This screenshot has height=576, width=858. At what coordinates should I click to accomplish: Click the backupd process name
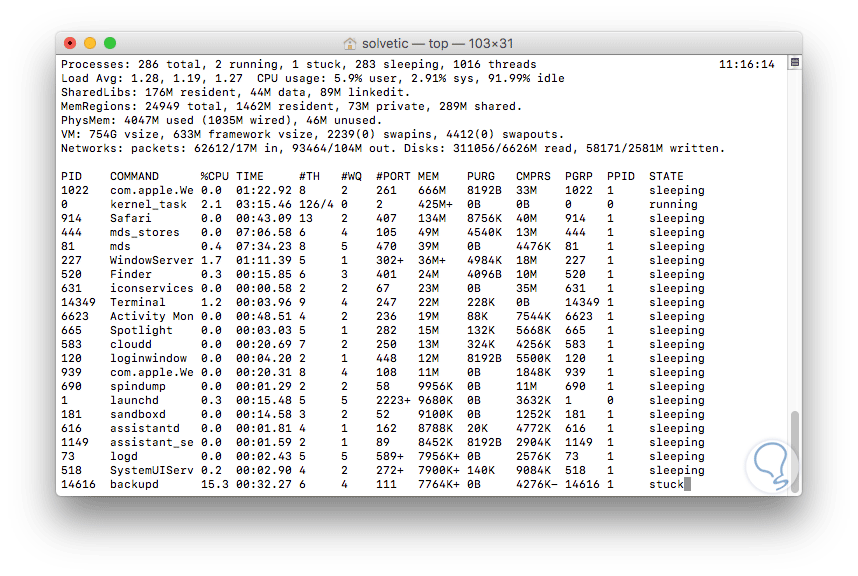(x=134, y=484)
